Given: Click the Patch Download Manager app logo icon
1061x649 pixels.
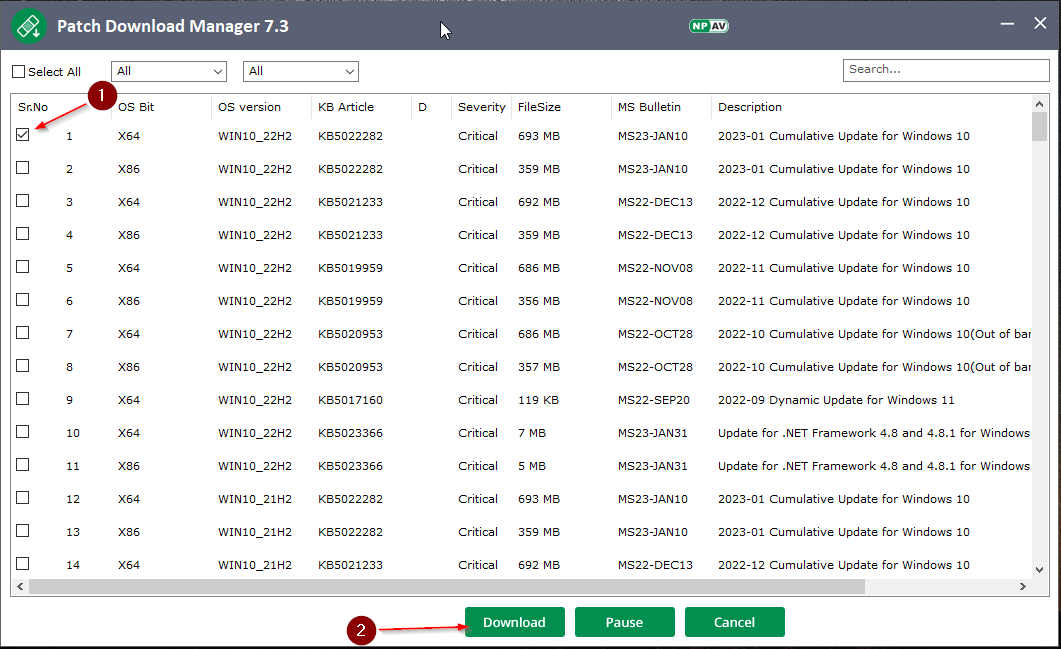Looking at the screenshot, I should 28,26.
